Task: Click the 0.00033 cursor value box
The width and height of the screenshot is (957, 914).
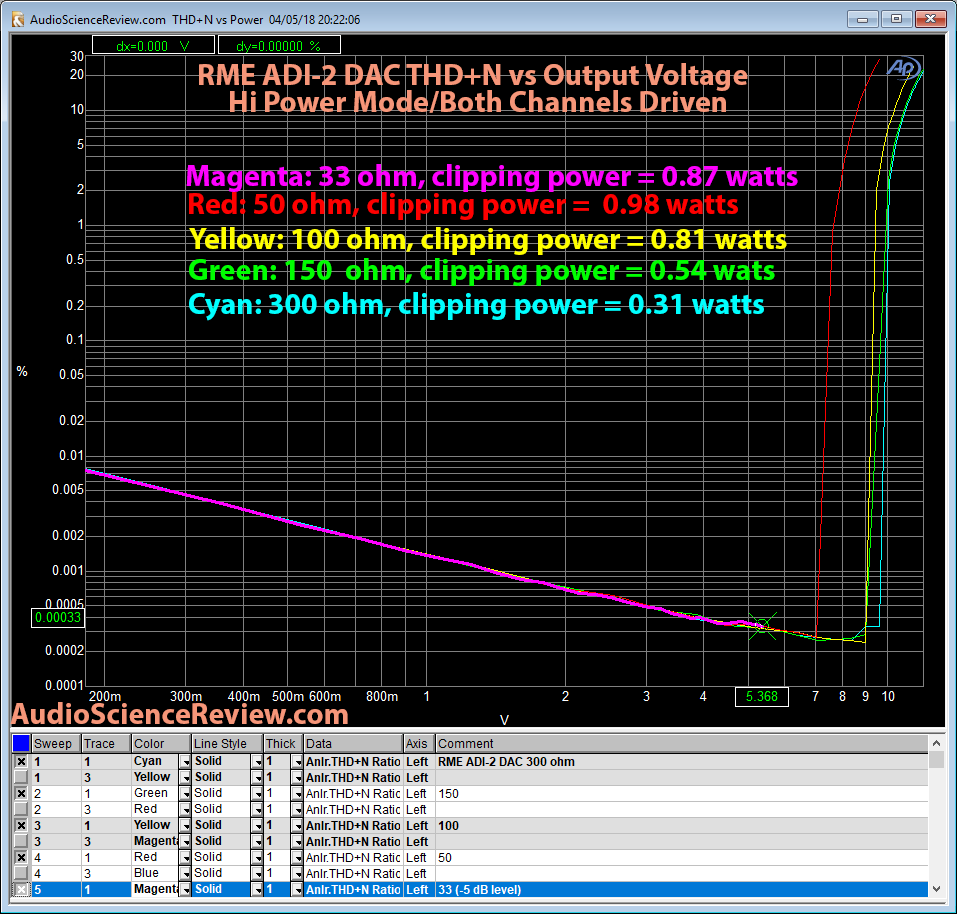Action: tap(57, 617)
